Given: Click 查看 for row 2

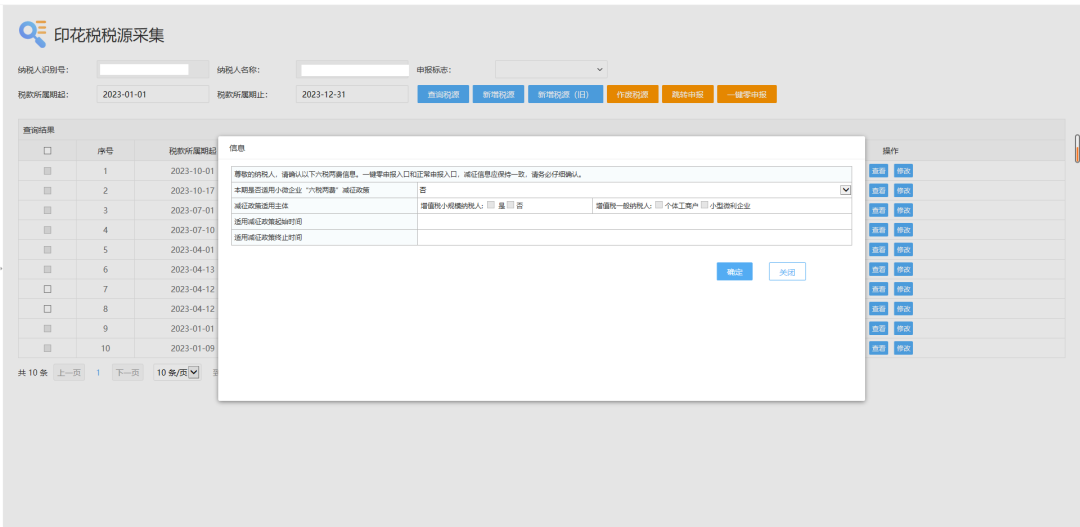Looking at the screenshot, I should click(x=878, y=190).
